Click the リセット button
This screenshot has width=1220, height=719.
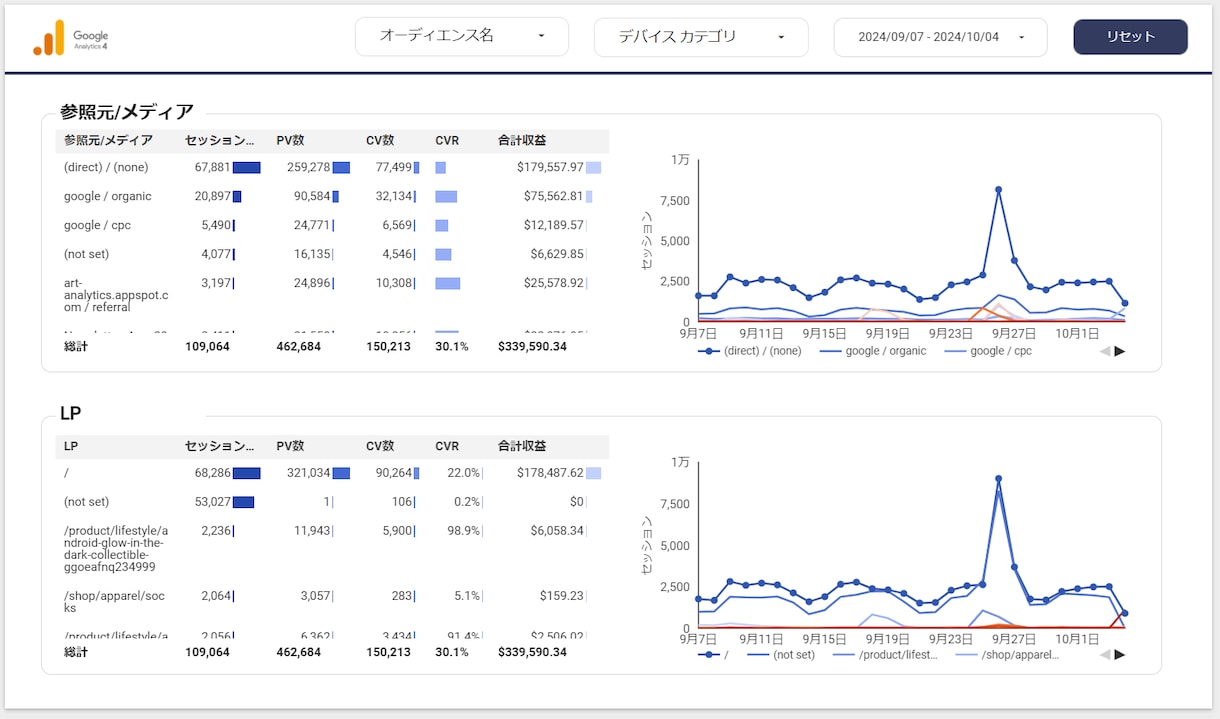click(x=1130, y=37)
